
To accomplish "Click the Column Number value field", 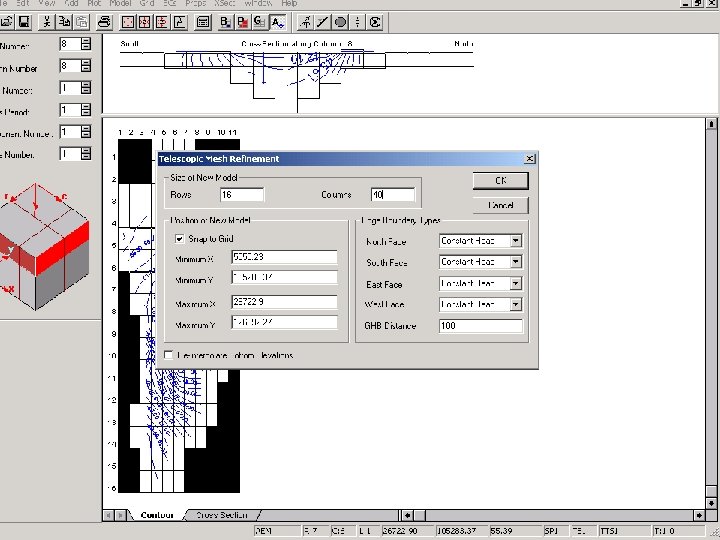I will pos(70,66).
